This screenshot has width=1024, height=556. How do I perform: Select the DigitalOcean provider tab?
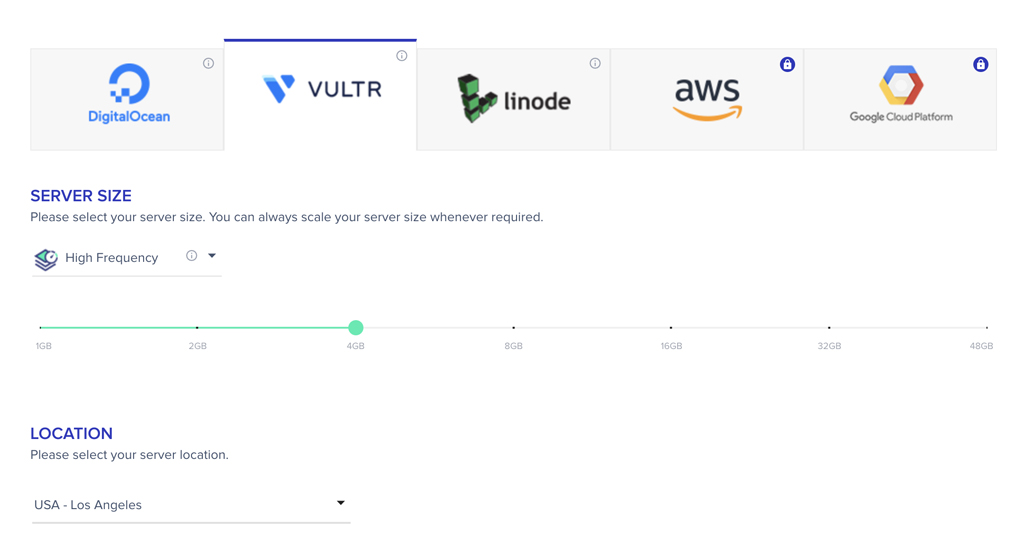coord(127,99)
